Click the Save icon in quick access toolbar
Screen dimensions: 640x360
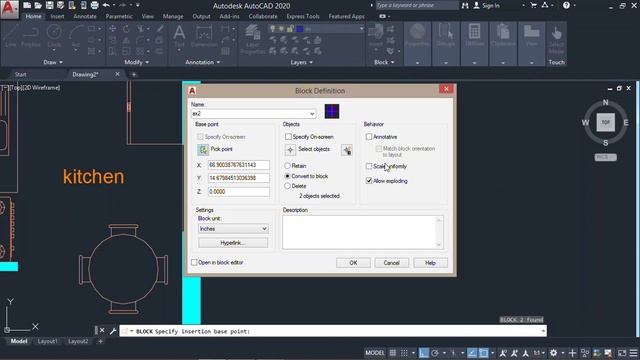tap(49, 5)
